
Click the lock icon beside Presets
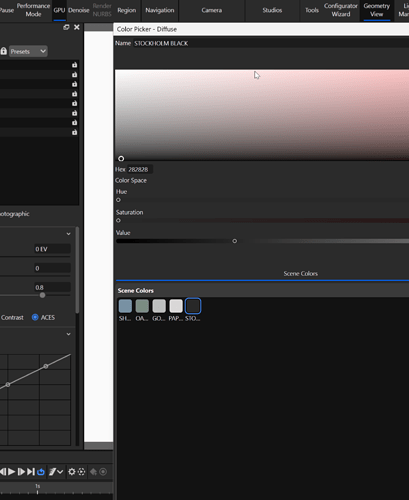point(4,51)
